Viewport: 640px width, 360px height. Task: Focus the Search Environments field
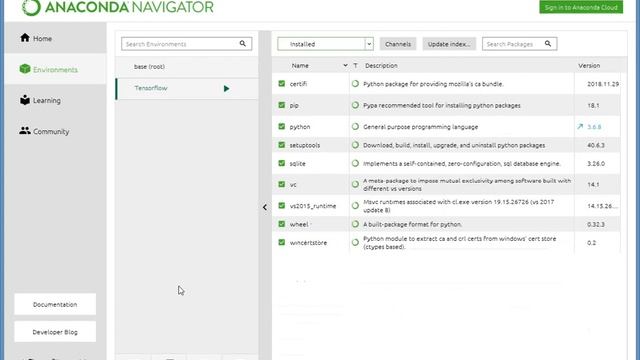tap(186, 44)
